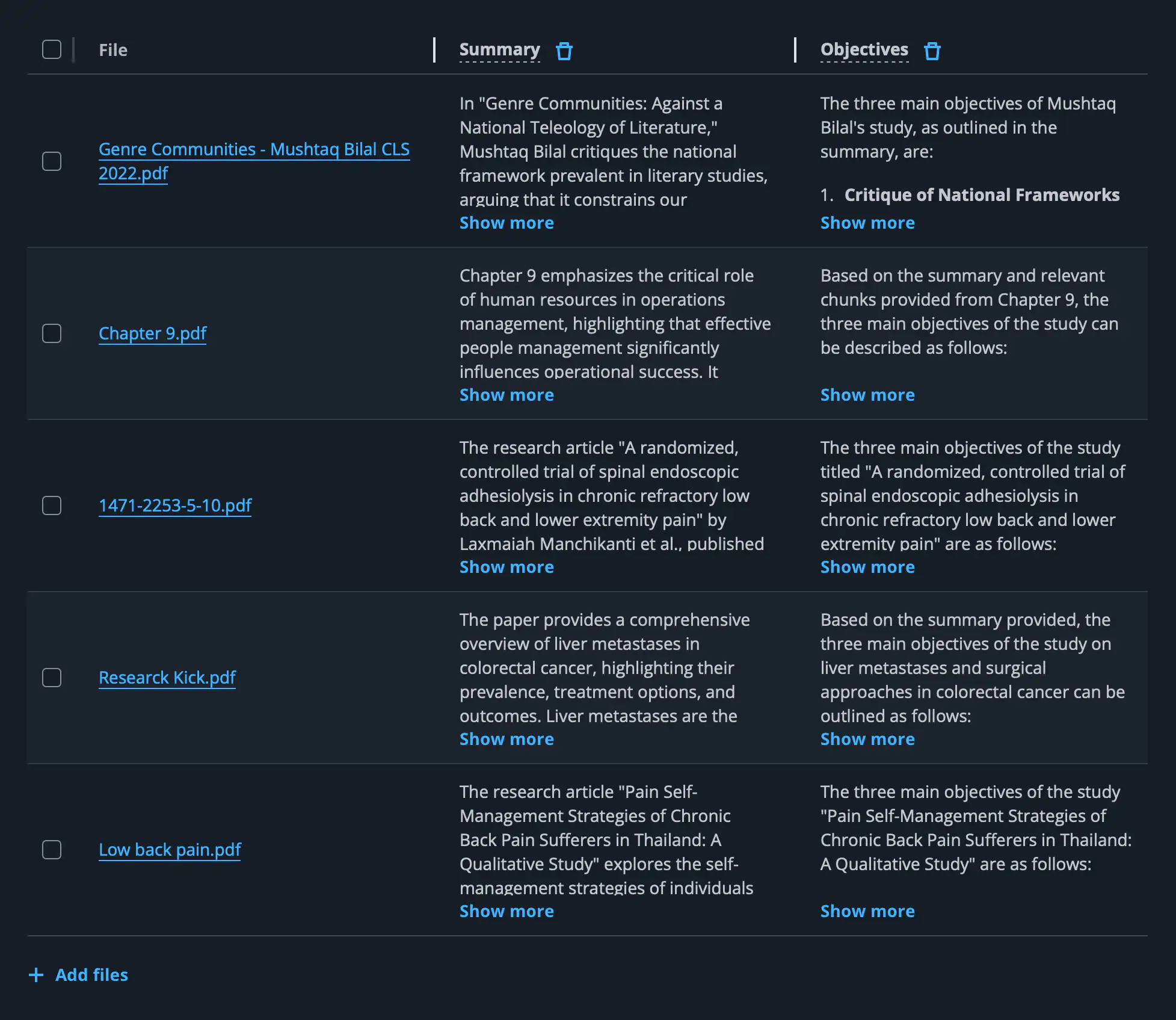Click the plus icon beside Add files
The image size is (1176, 1020).
pos(36,975)
